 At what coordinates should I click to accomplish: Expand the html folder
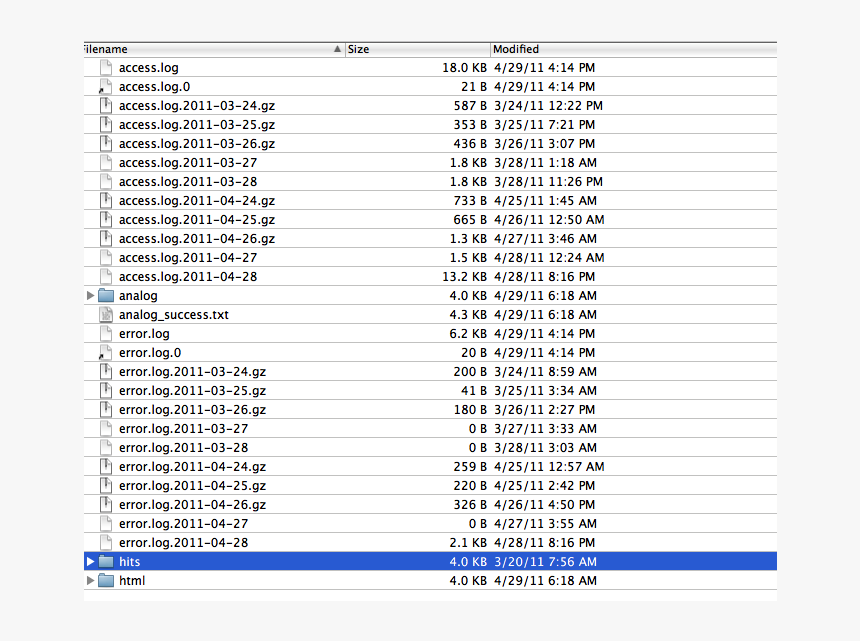(x=90, y=580)
